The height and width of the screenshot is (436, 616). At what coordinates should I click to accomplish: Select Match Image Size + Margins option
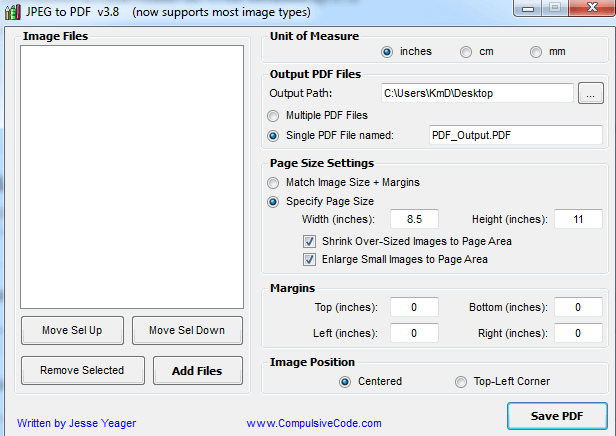pyautogui.click(x=273, y=183)
